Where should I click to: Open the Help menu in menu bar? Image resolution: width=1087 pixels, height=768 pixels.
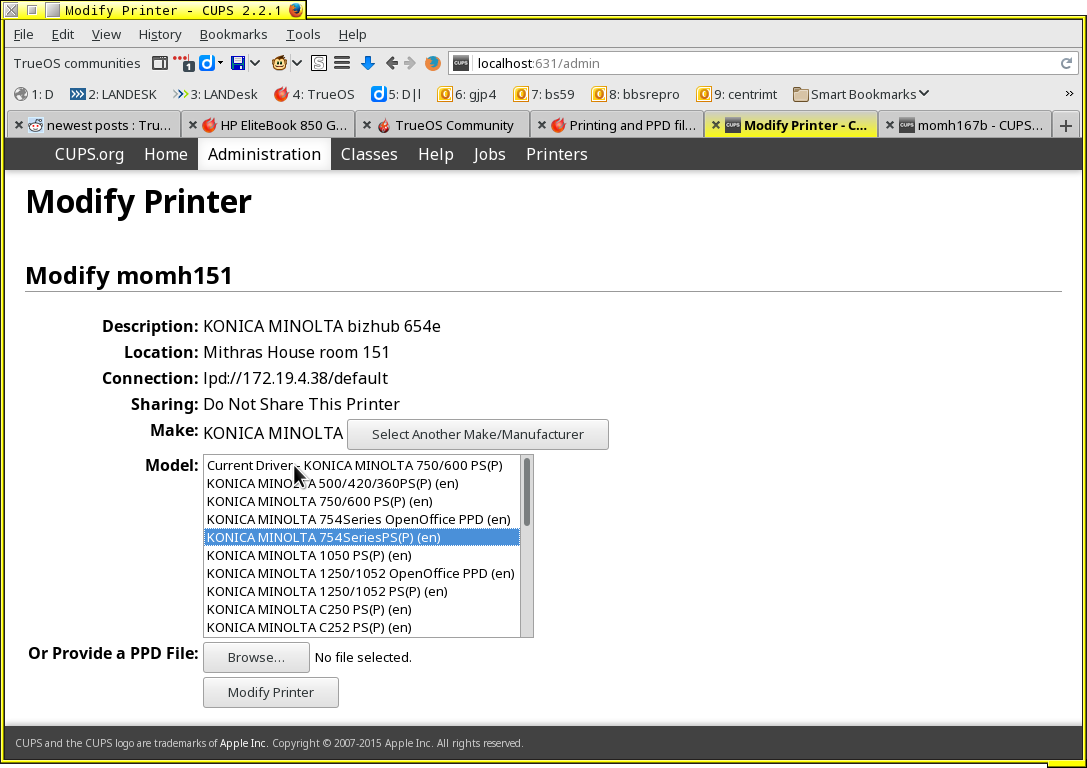(x=352, y=34)
